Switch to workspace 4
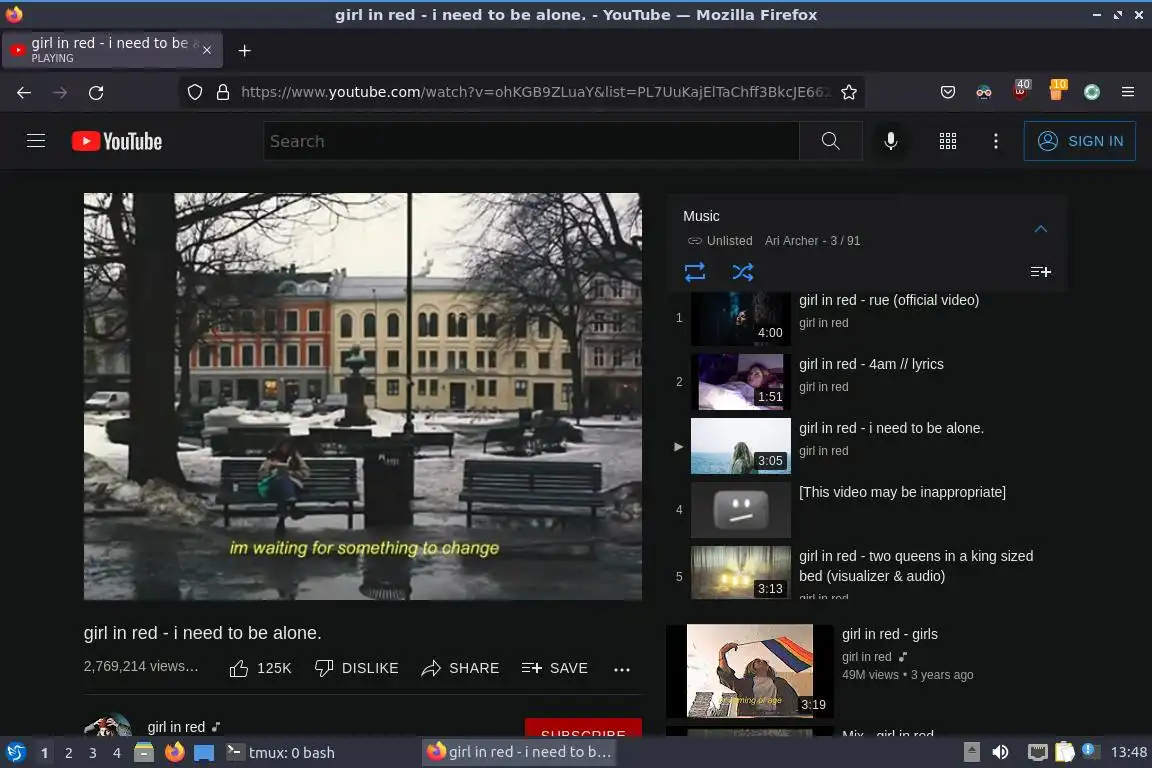The height and width of the screenshot is (768, 1152). coord(117,753)
